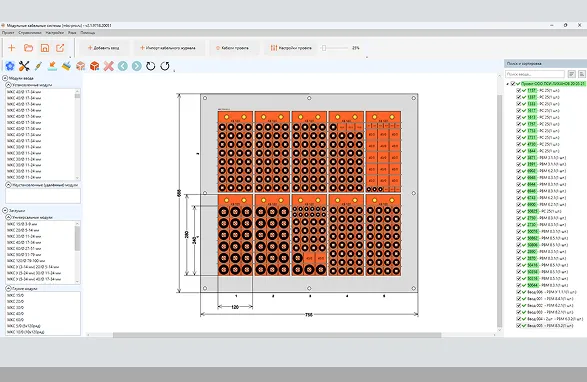Collapse the Модули ввода section

tap(5, 78)
